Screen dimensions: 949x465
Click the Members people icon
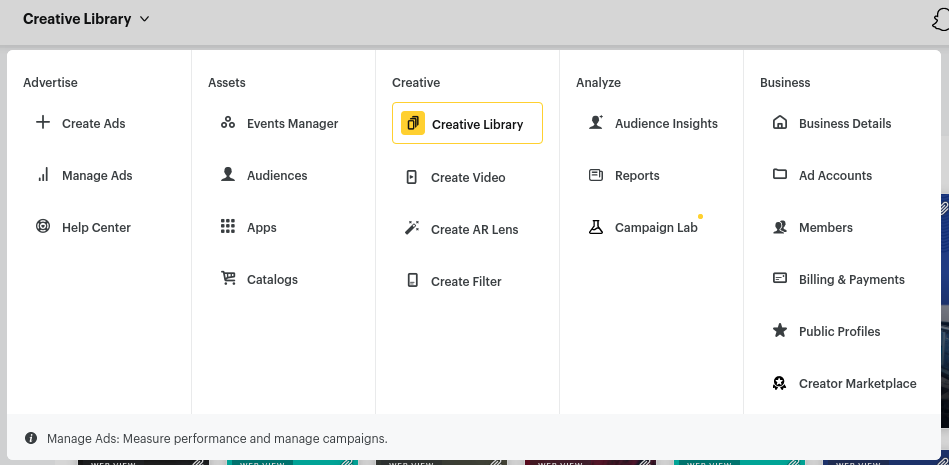(780, 227)
